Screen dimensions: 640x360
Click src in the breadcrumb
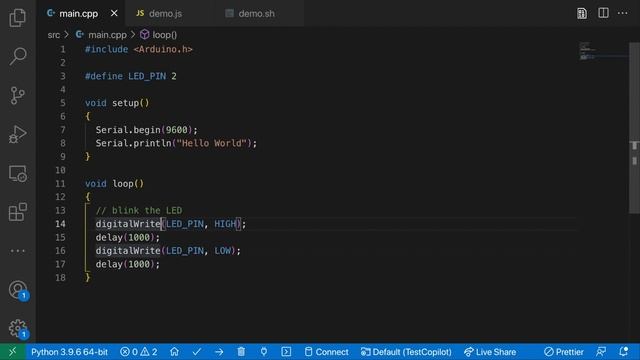(53, 35)
